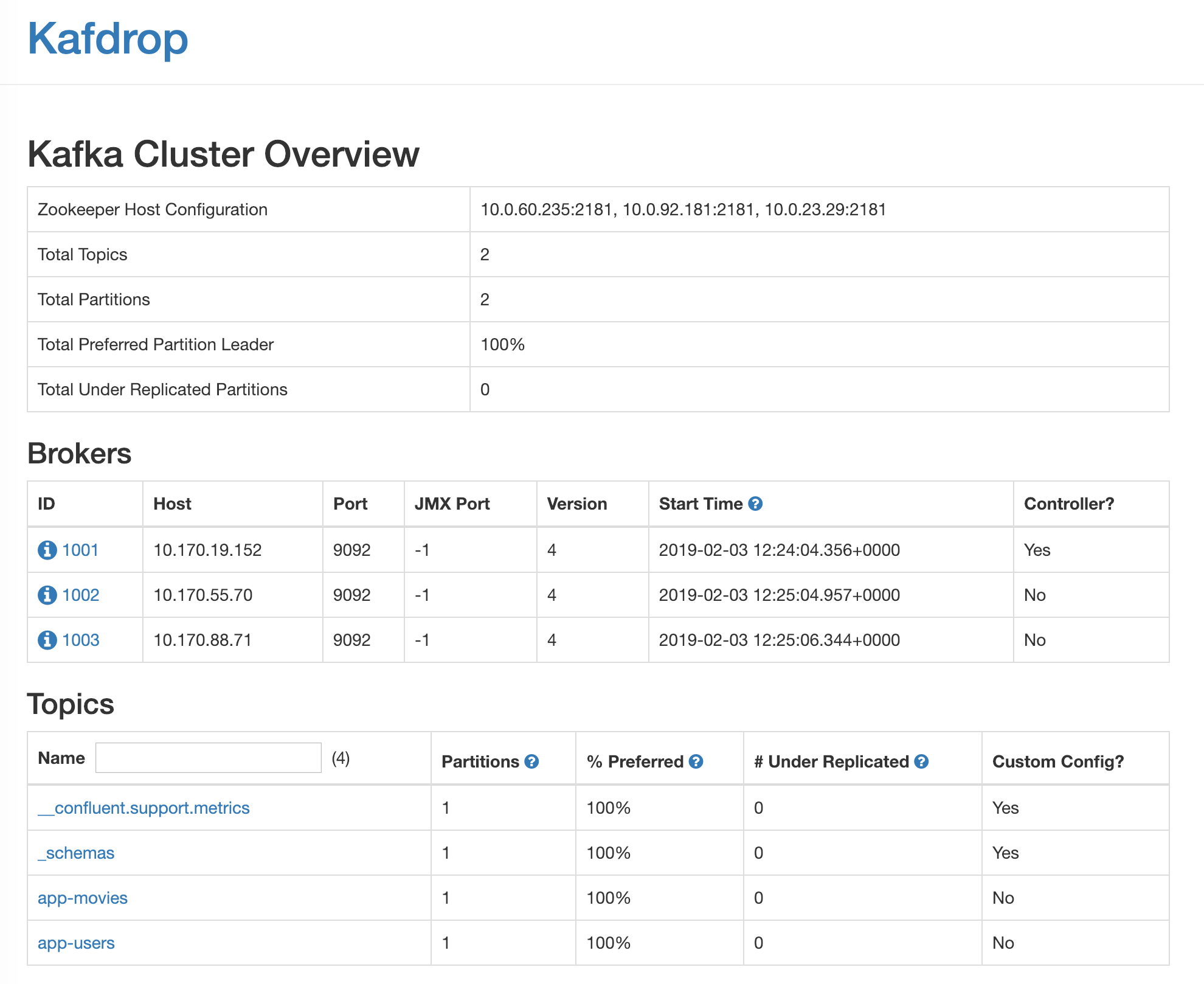Open the # Under Replicated help icon
The width and height of the screenshot is (1204, 984).
point(922,761)
